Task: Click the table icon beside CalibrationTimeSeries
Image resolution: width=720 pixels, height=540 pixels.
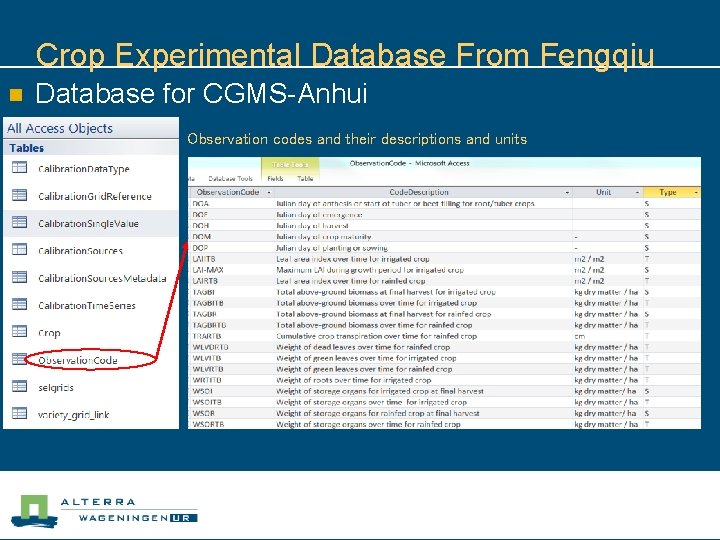Action: click(x=19, y=304)
